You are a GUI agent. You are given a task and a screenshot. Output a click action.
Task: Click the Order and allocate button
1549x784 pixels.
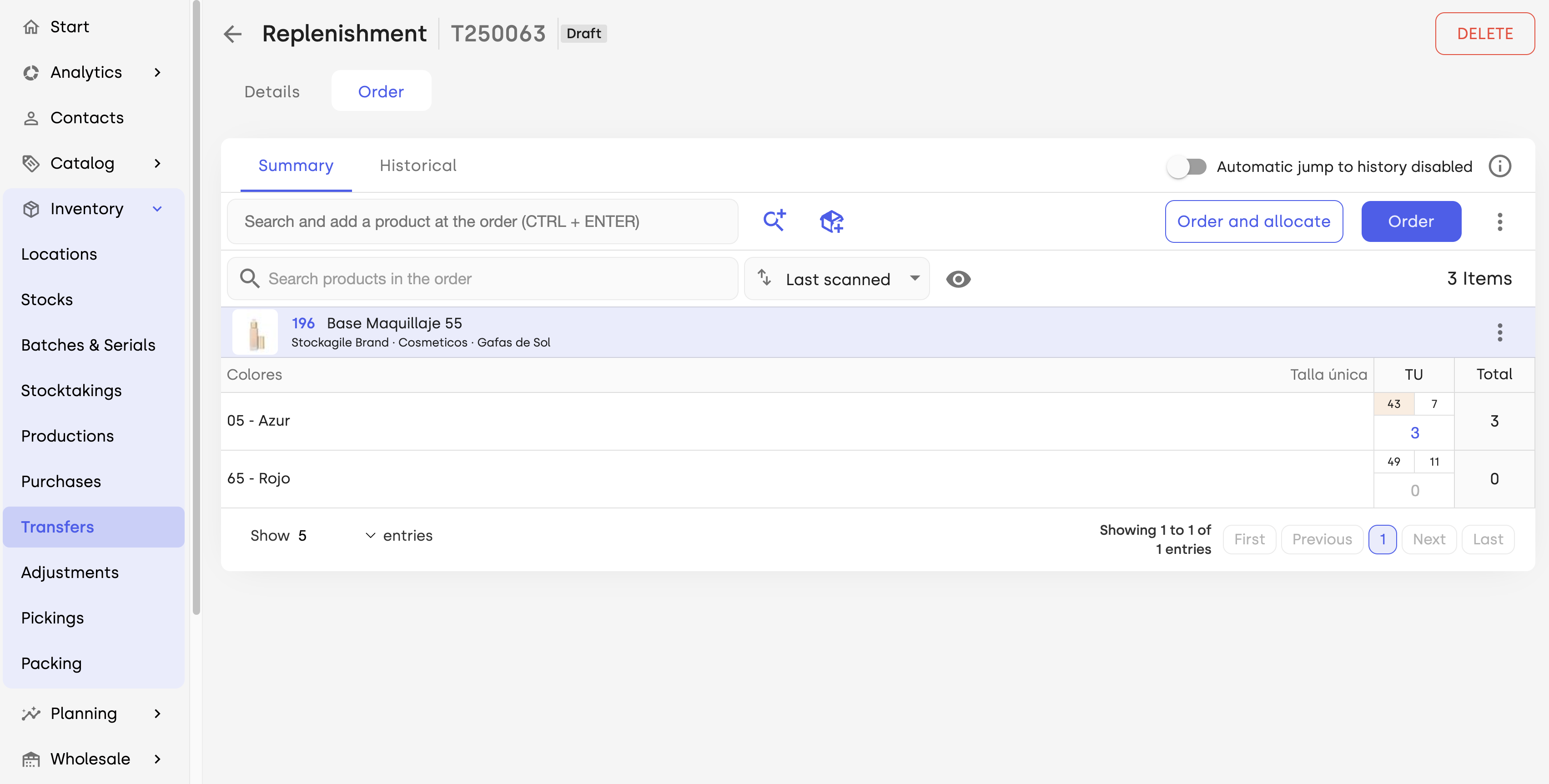coord(1254,222)
